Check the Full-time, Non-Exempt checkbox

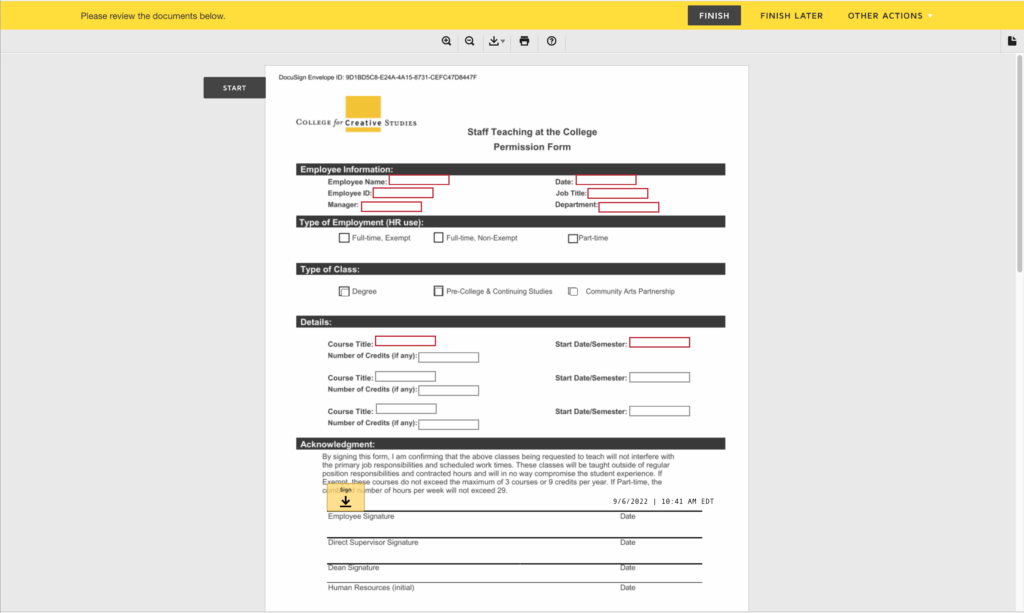click(x=438, y=238)
